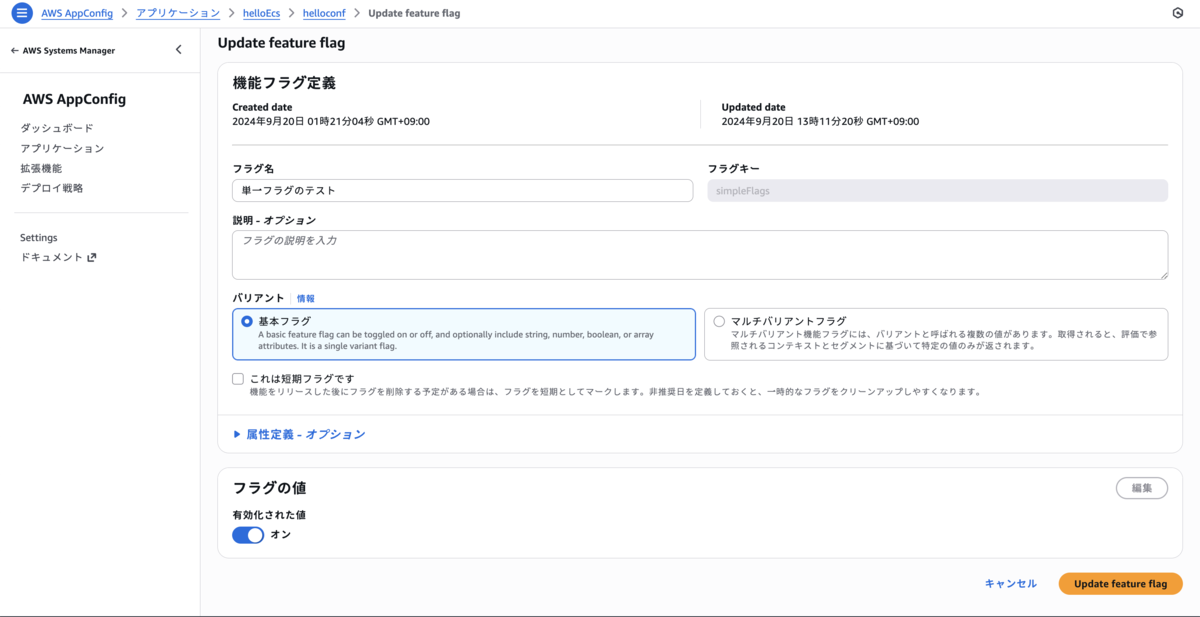Image resolution: width=1200 pixels, height=617 pixels.
Task: Open アプリケーション in sidebar
Action: (x=62, y=148)
